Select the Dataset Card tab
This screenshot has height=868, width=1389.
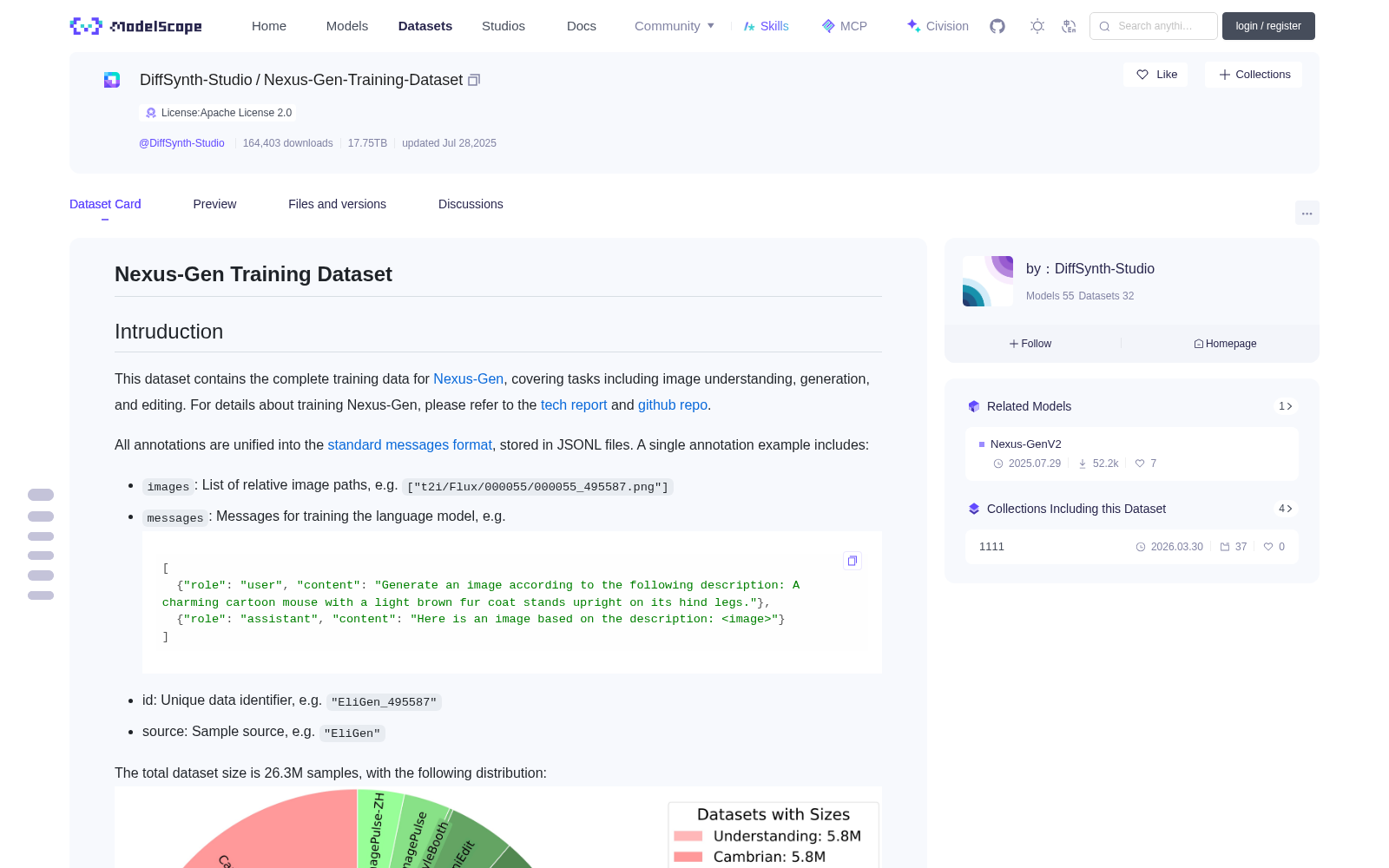[x=105, y=204]
